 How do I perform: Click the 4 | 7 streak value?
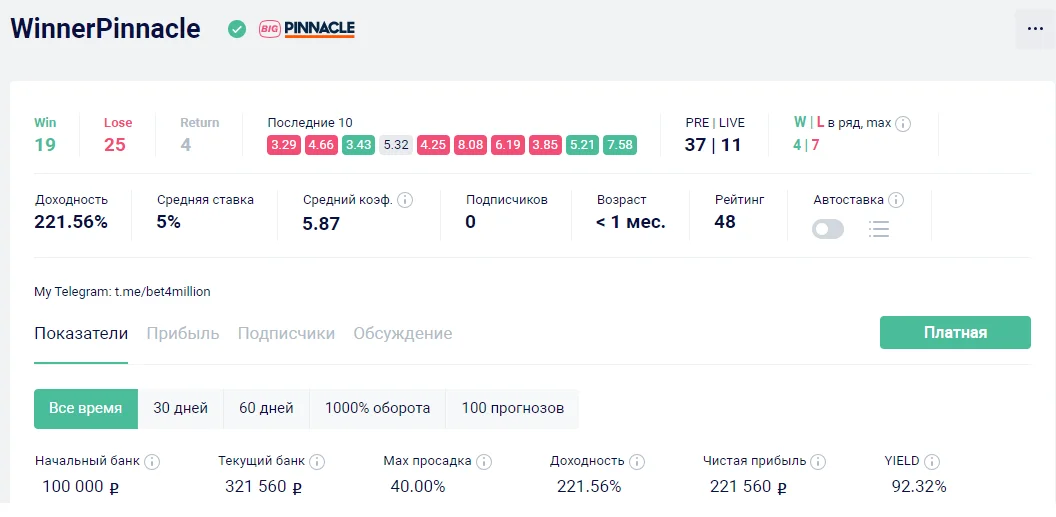pyautogui.click(x=806, y=145)
